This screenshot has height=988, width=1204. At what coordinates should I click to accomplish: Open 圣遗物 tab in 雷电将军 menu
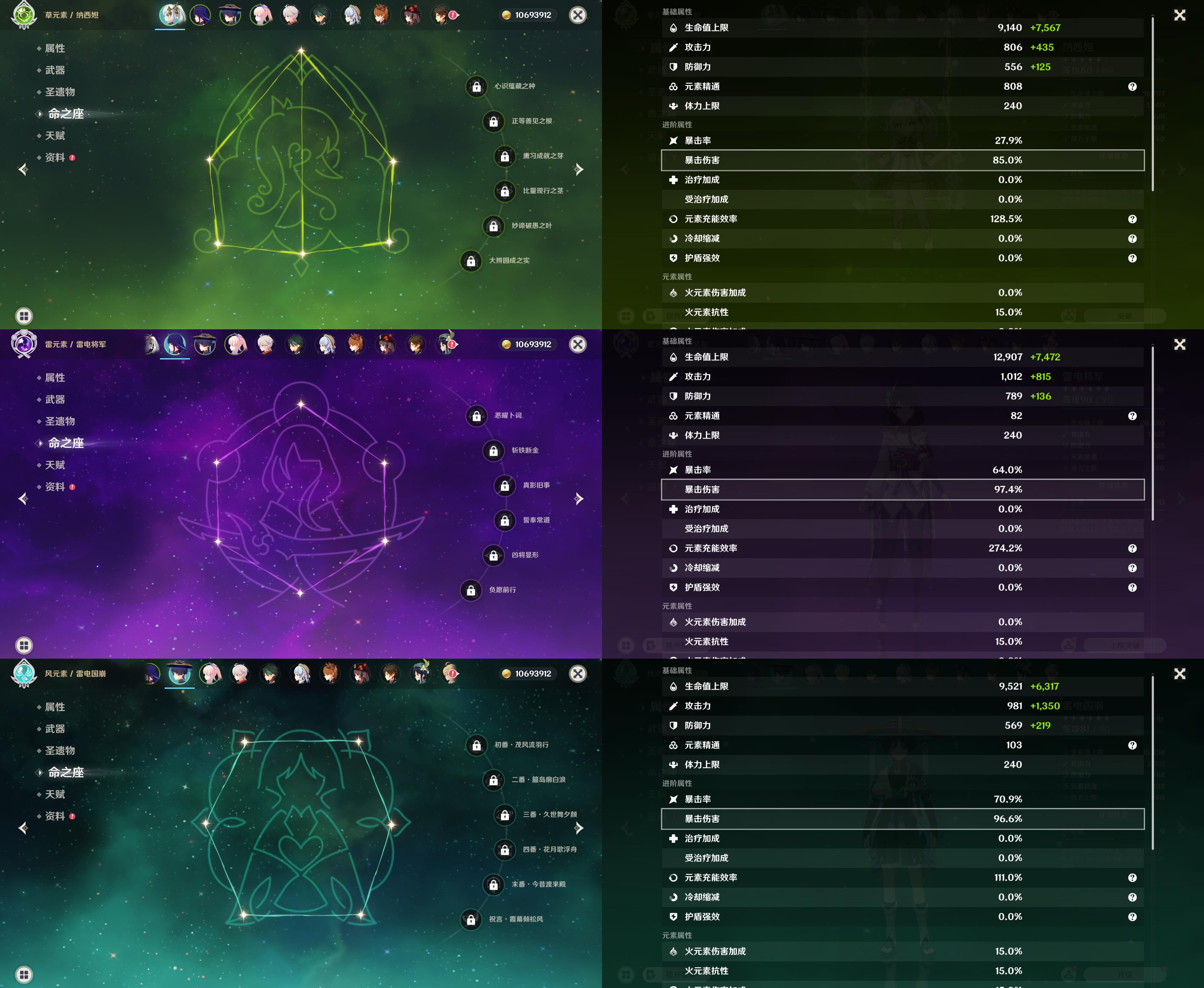pyautogui.click(x=60, y=421)
